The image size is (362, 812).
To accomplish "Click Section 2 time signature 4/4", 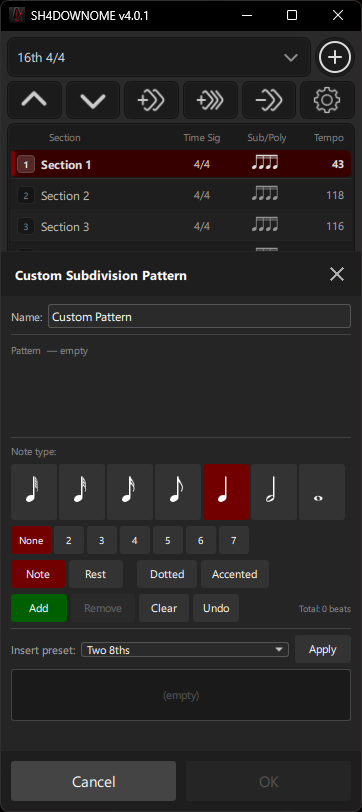I will point(201,195).
